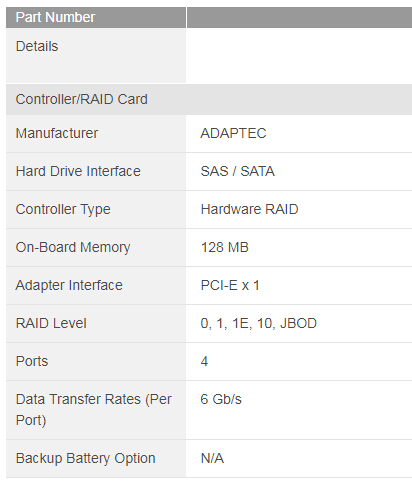Select the Controller Type label
Image resolution: width=412 pixels, height=486 pixels.
coord(63,210)
